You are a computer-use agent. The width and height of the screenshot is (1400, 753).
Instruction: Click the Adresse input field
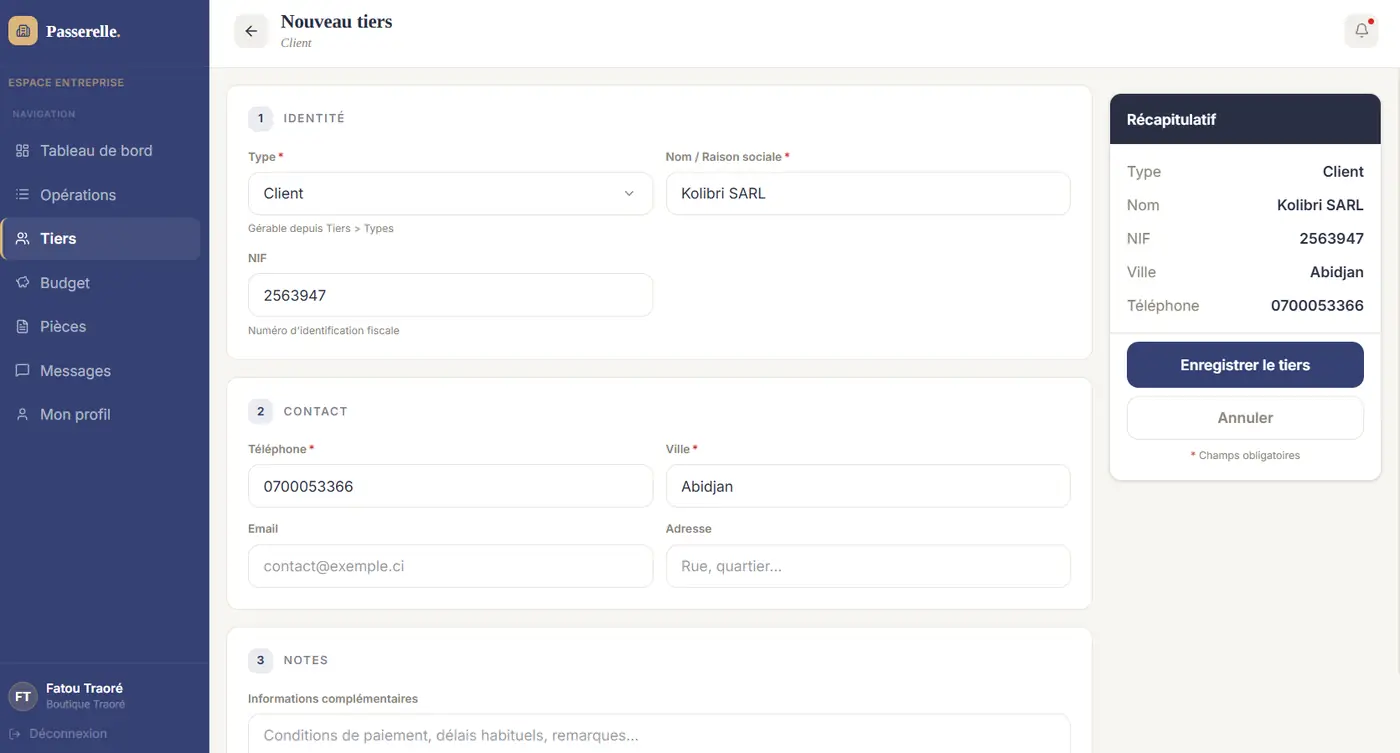pyautogui.click(x=868, y=566)
